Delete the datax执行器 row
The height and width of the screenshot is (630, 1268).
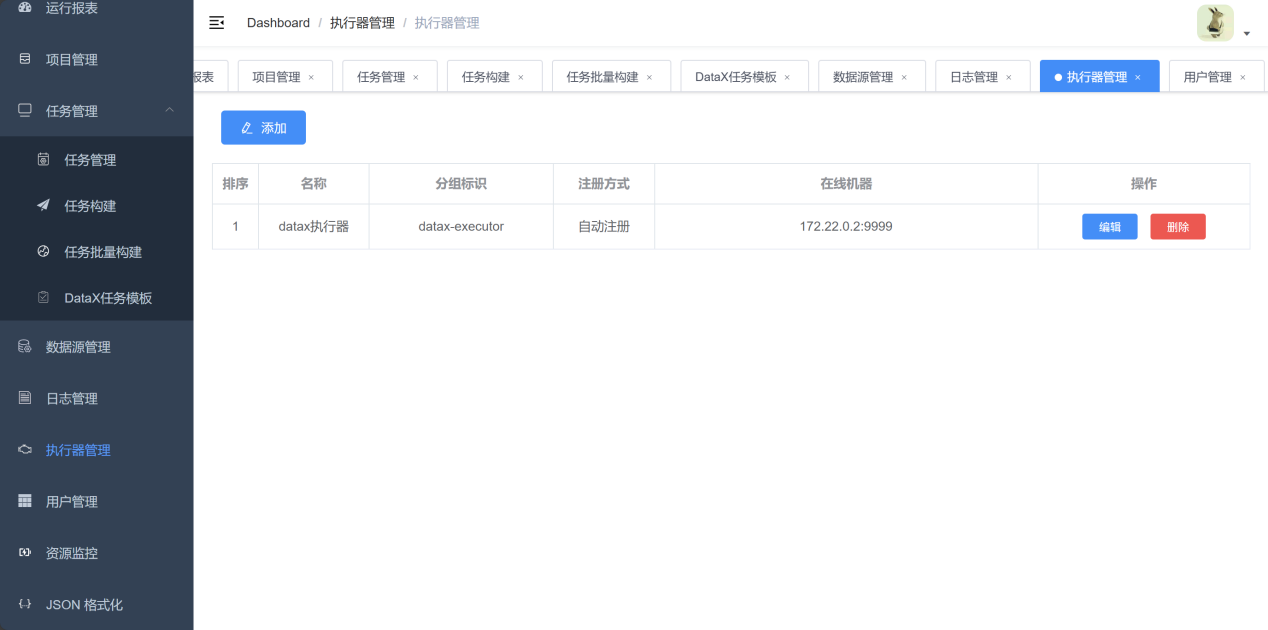point(1177,227)
